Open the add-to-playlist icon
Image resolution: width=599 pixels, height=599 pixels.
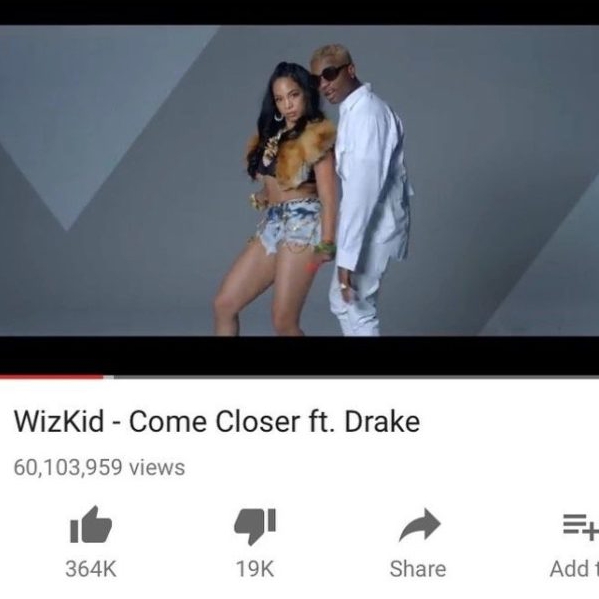pos(581,527)
